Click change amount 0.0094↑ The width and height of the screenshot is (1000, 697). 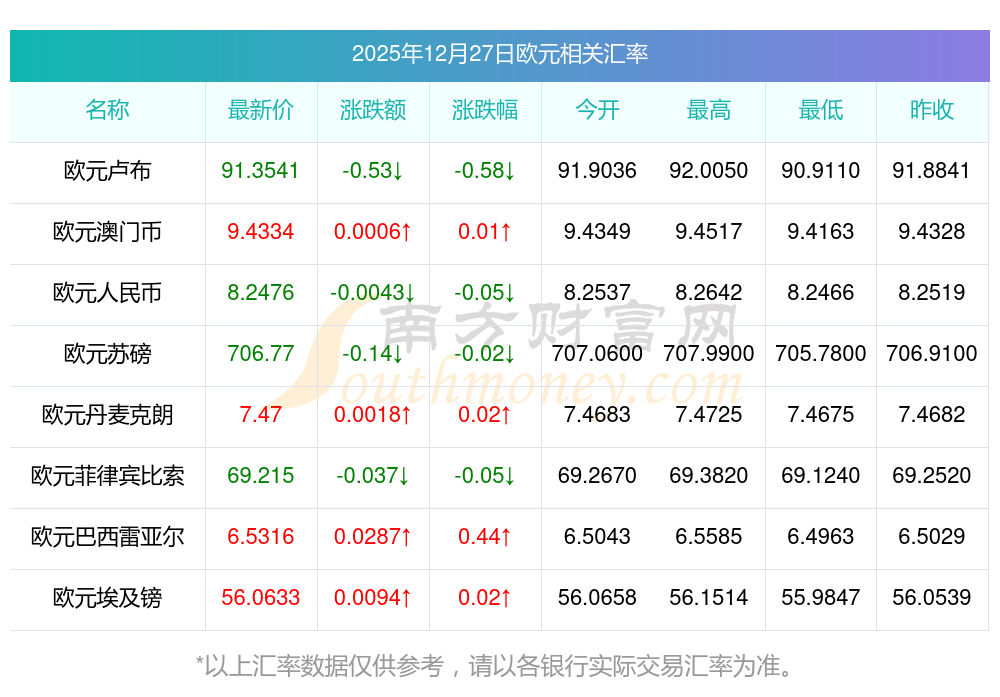pyautogui.click(x=372, y=598)
